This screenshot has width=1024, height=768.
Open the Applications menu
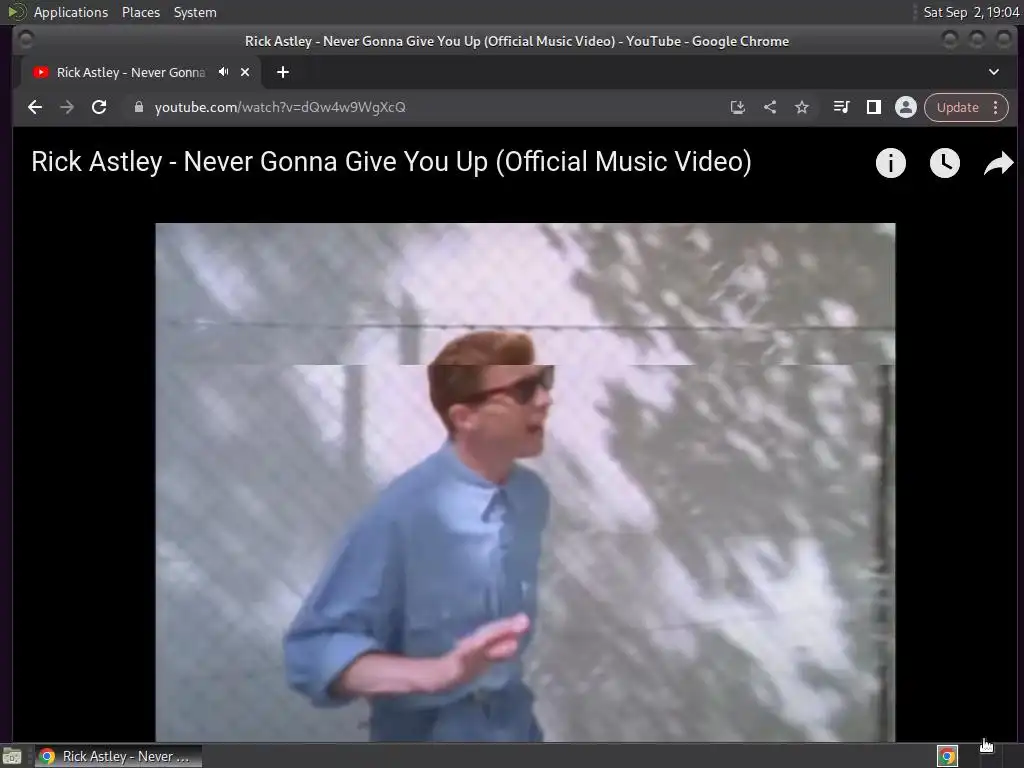[x=71, y=12]
